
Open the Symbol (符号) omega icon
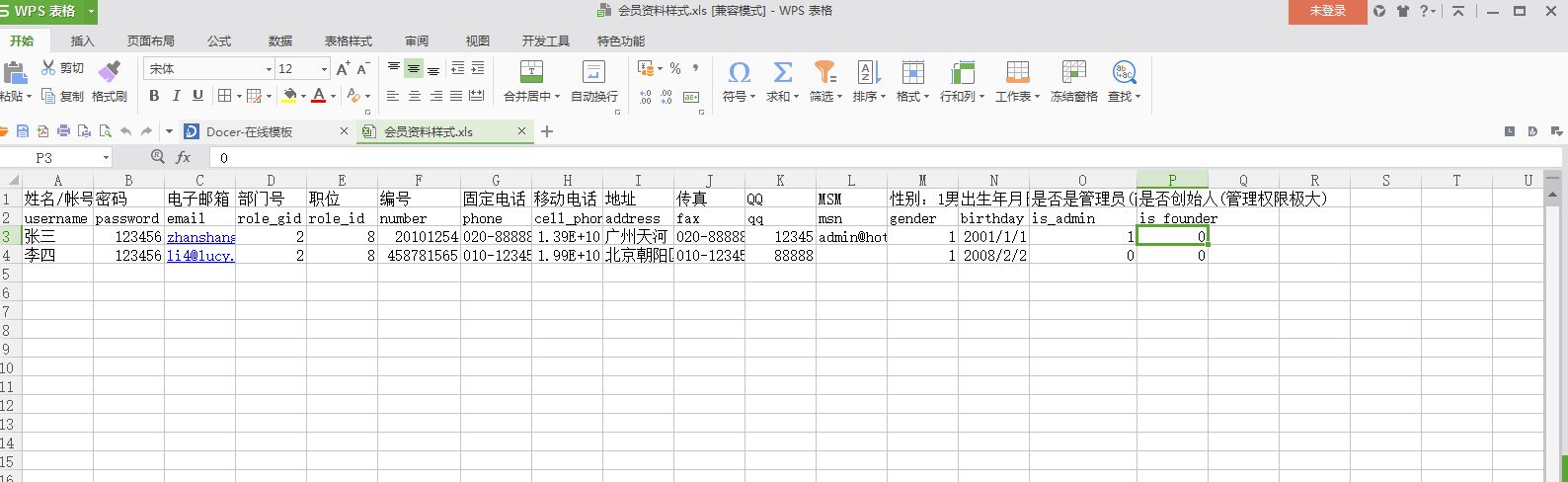(739, 72)
